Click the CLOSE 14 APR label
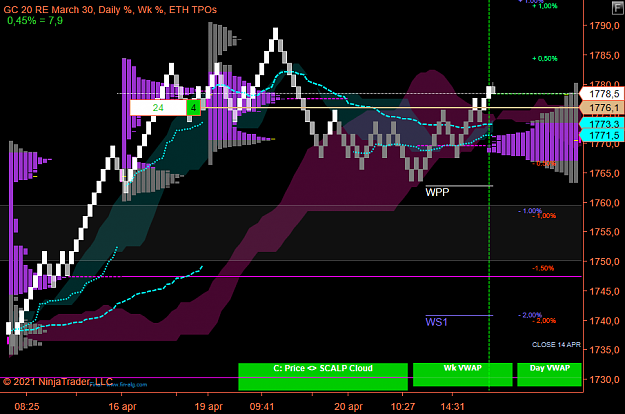 (556, 345)
